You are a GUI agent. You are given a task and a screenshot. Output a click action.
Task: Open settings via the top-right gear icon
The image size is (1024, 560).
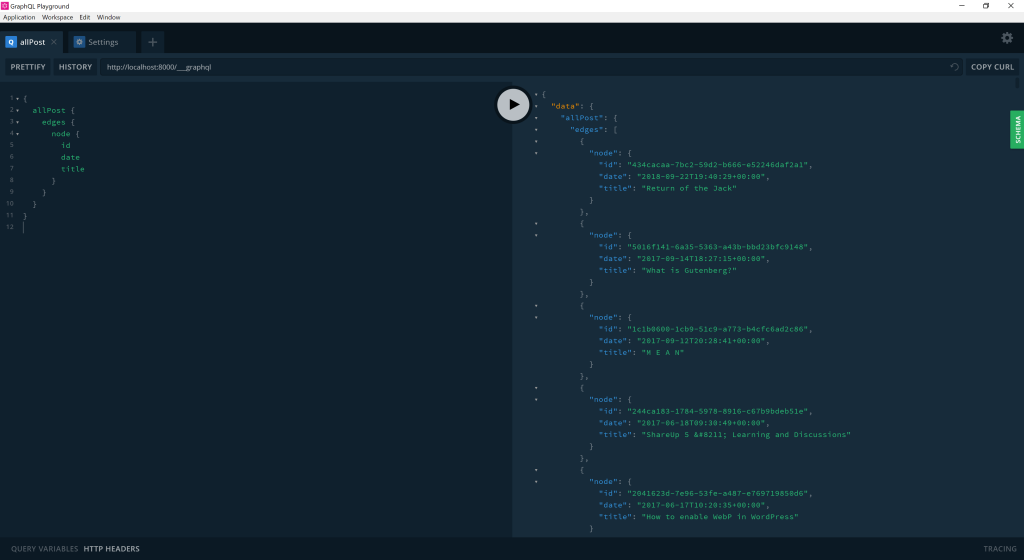(x=1006, y=38)
